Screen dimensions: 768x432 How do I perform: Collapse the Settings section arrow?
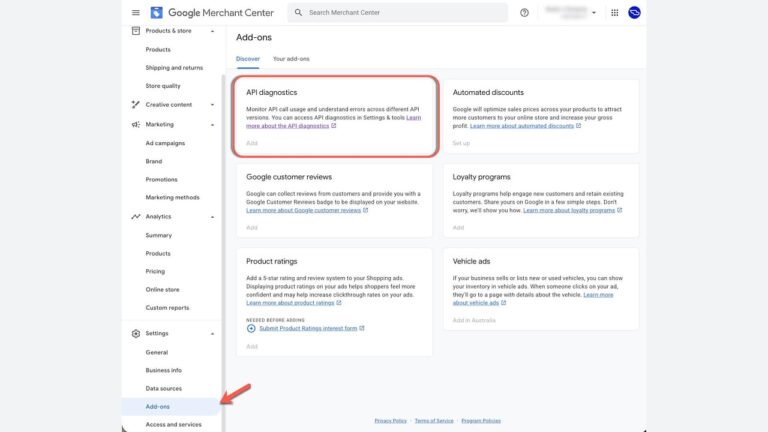coord(213,334)
